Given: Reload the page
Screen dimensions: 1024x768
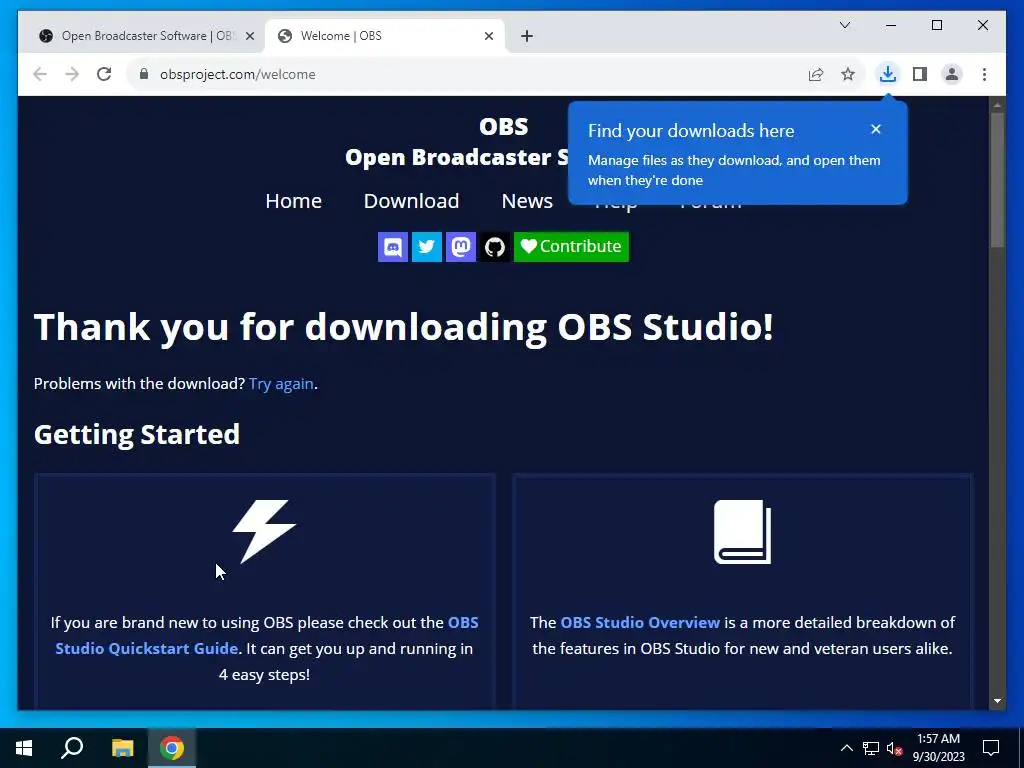Looking at the screenshot, I should click(104, 74).
